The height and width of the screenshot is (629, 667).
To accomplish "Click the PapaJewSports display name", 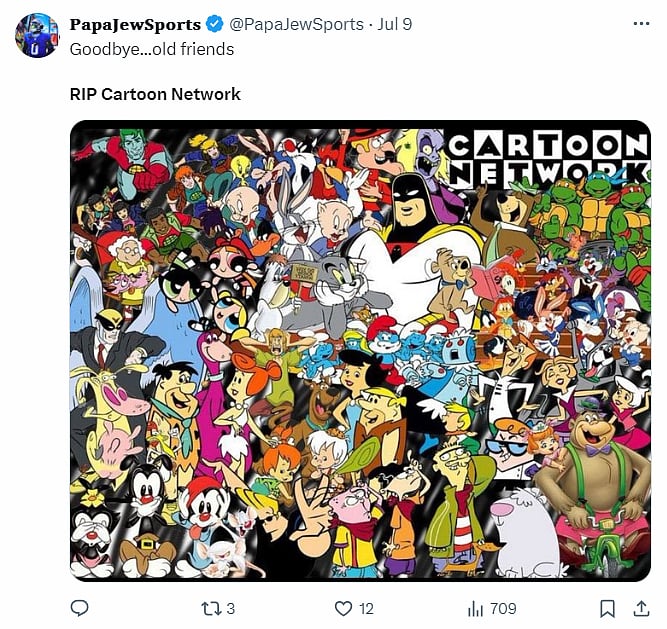I will coord(135,24).
